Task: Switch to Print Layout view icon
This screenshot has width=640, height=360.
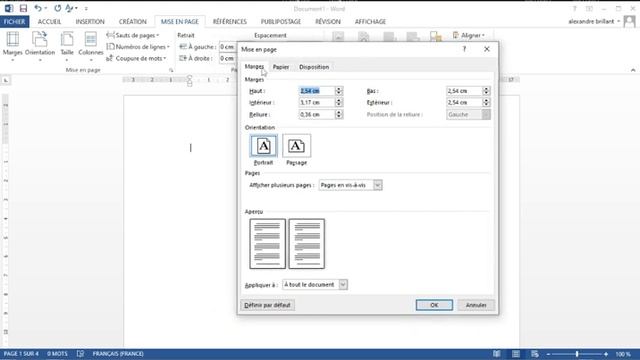Action: (516, 354)
